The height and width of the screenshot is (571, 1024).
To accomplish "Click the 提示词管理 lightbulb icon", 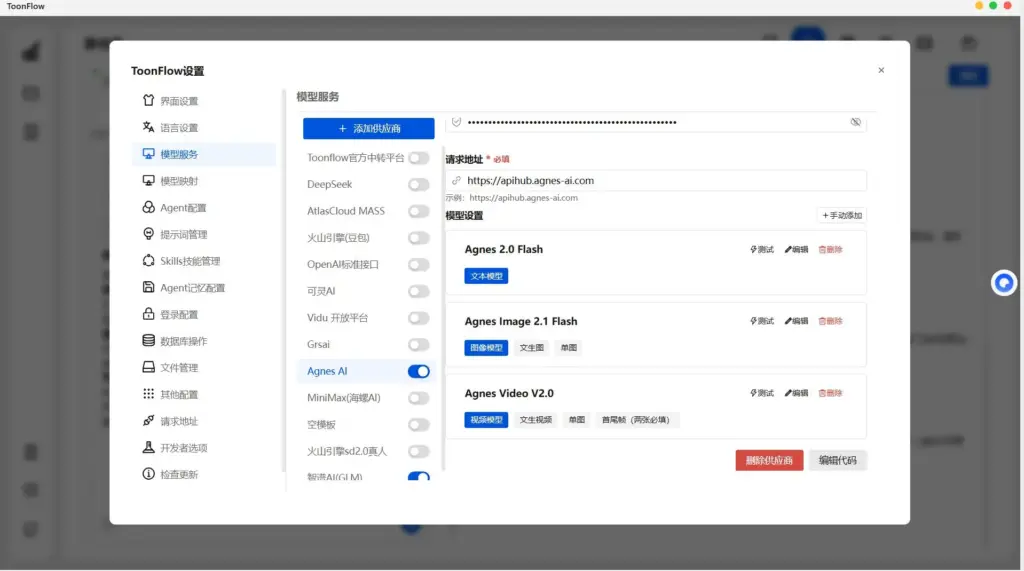I will (x=148, y=234).
